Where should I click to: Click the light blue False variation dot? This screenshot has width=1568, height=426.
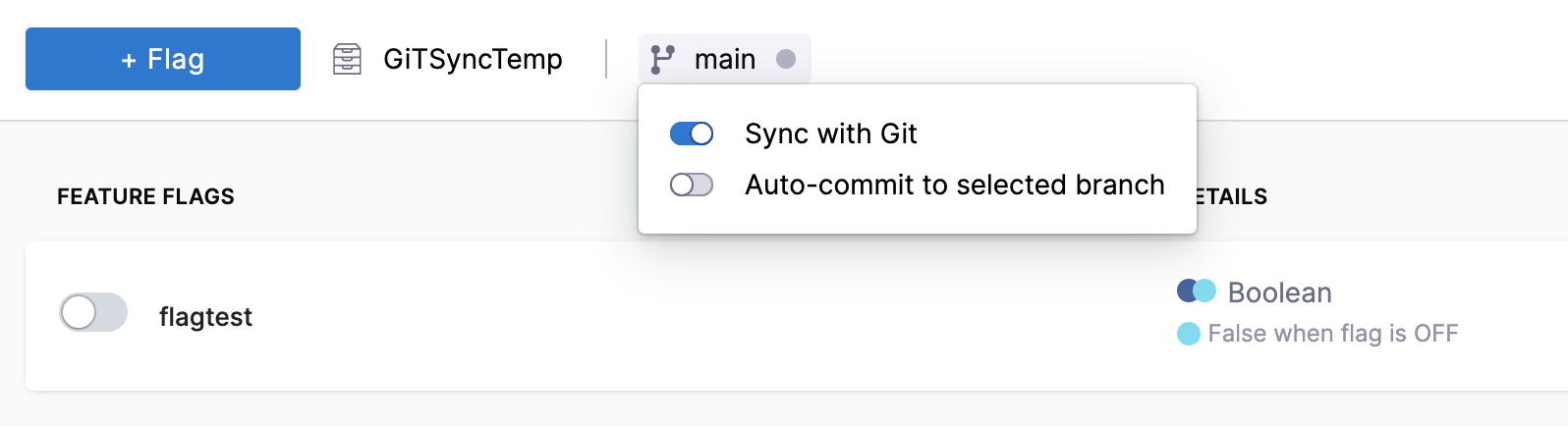pyautogui.click(x=1189, y=334)
